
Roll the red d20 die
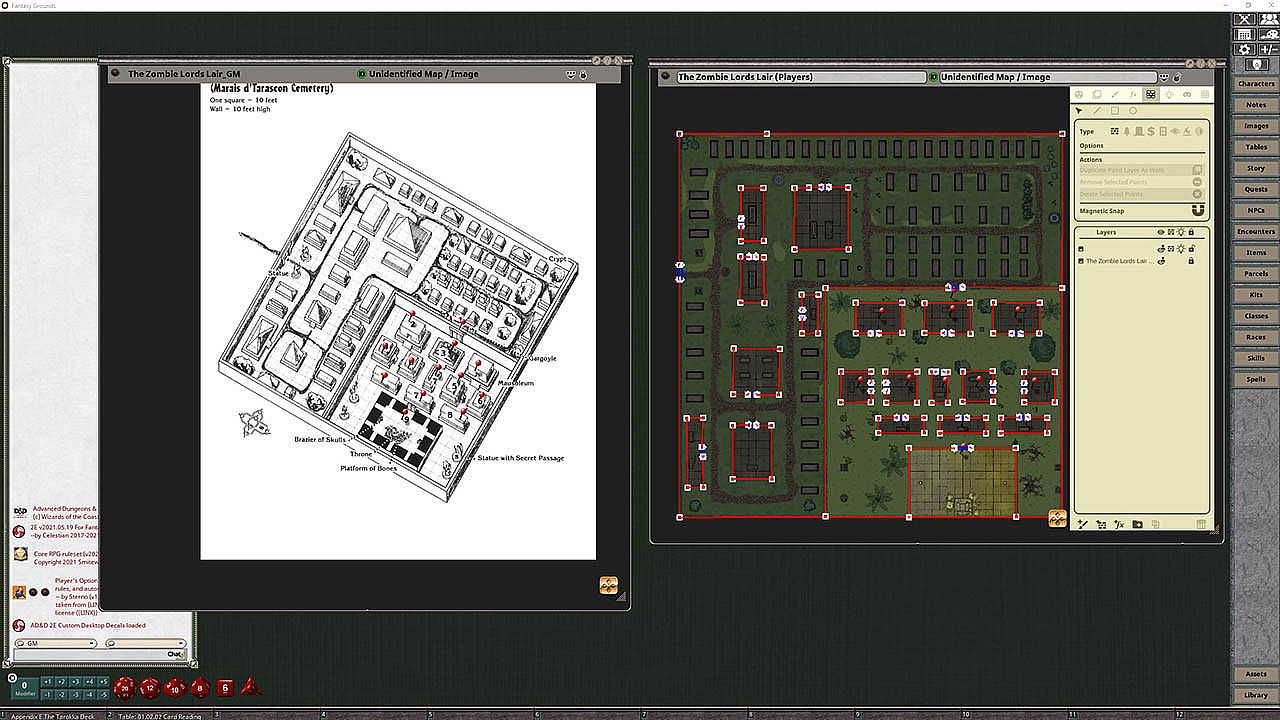[x=124, y=687]
